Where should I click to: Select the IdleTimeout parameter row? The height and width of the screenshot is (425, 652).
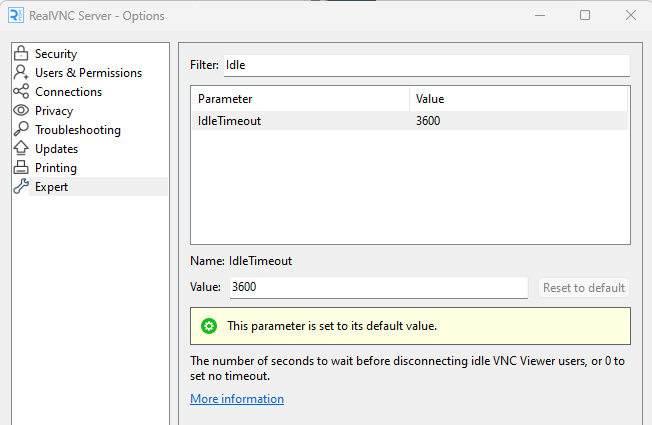(410, 121)
